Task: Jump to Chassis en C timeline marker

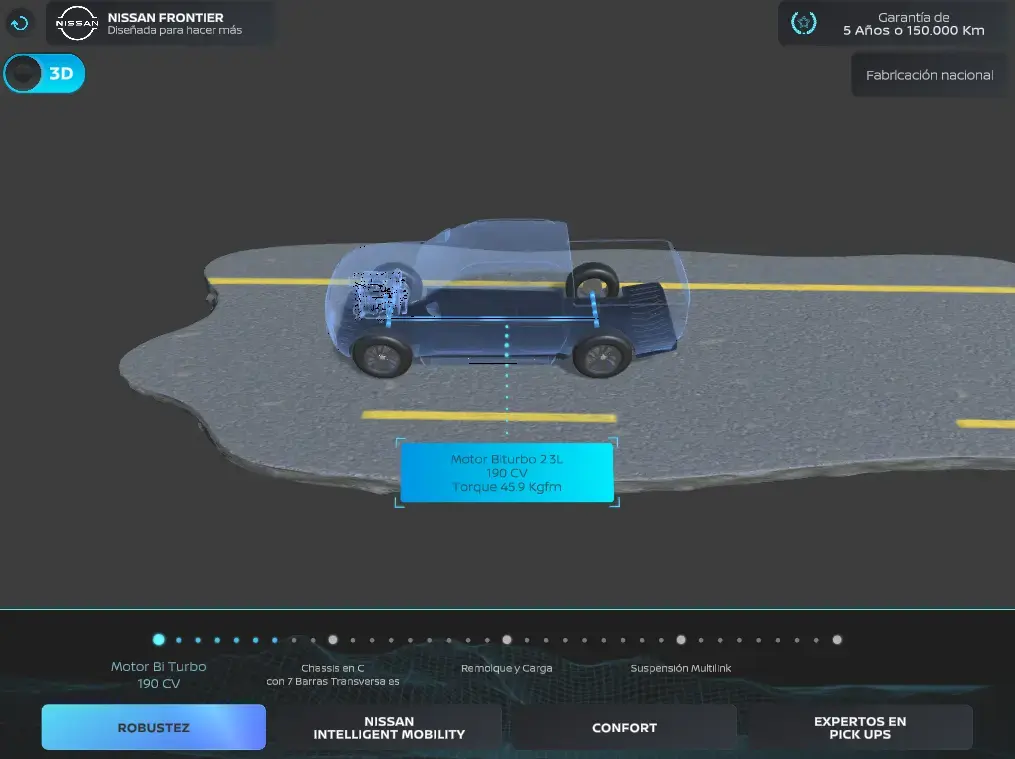Action: point(333,640)
